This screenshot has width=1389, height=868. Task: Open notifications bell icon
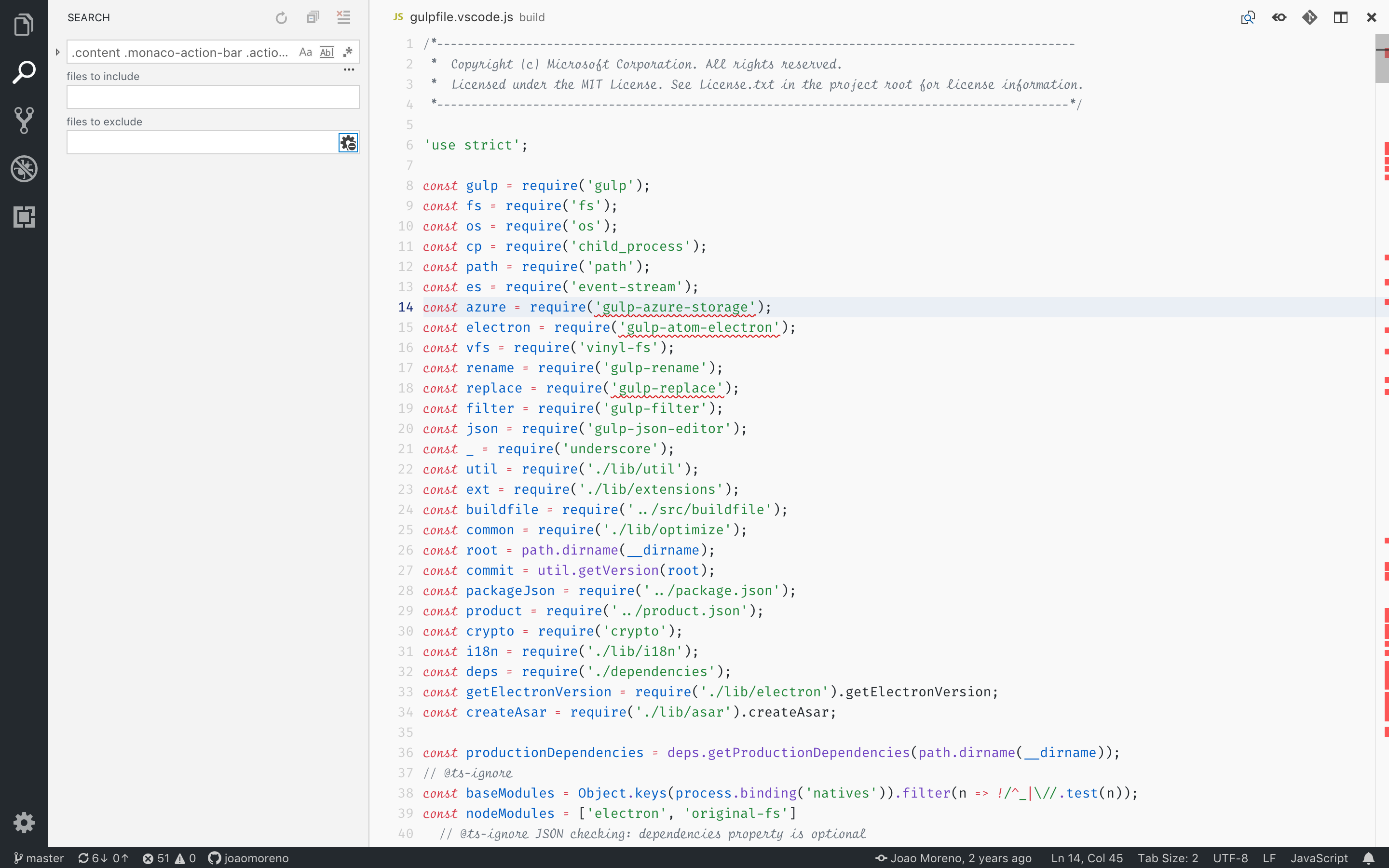pos(1369,858)
